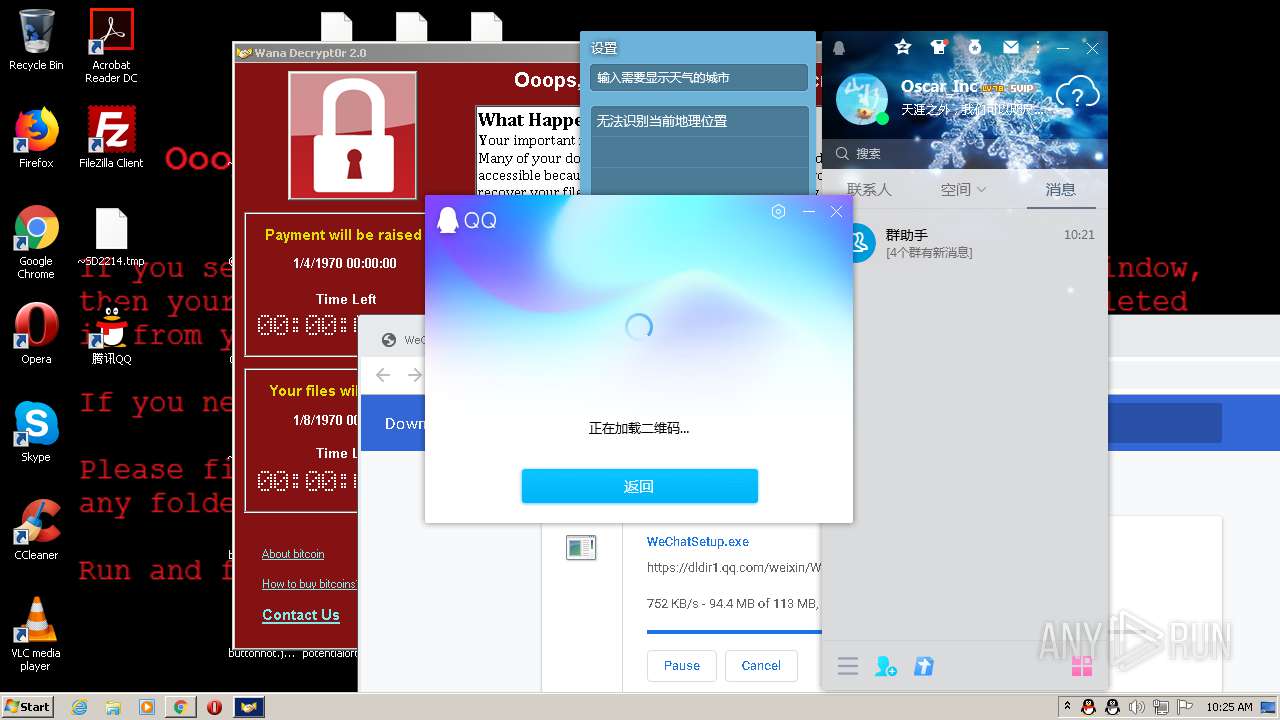Cancel the WeChatSetup.exe download
Screen dimensions: 1280x720
tap(761, 665)
